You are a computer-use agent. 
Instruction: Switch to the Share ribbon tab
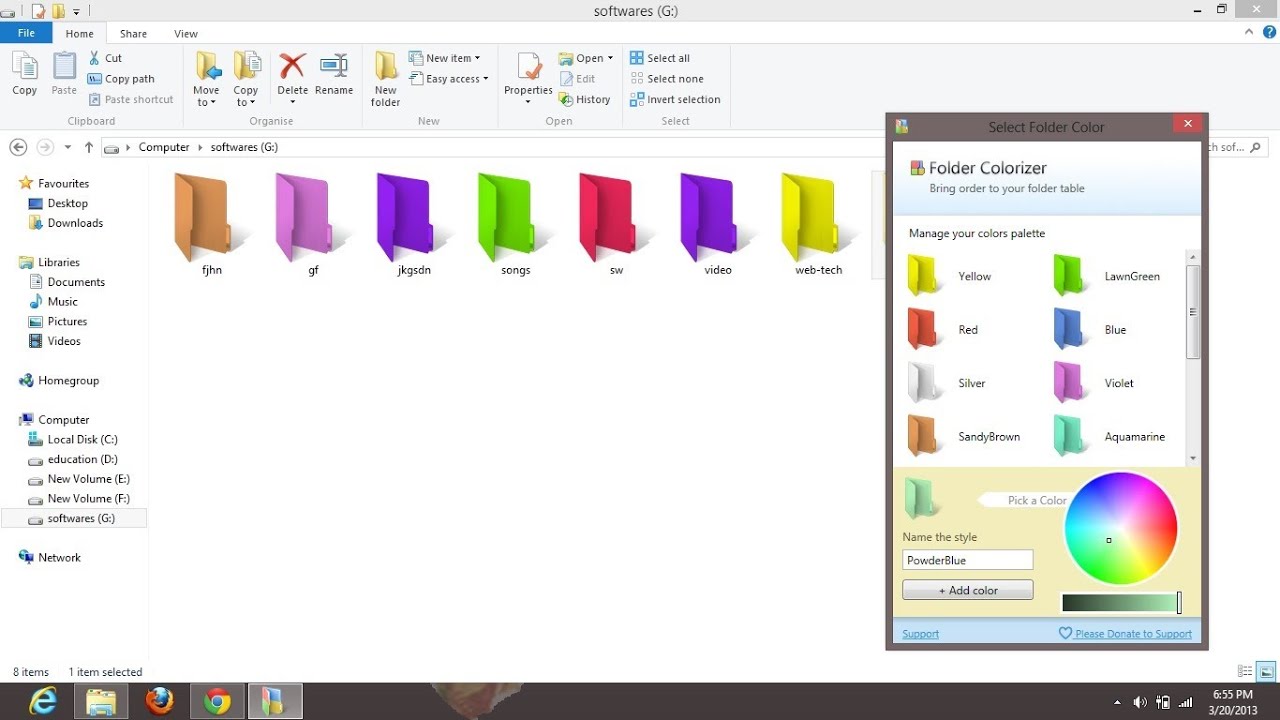click(133, 33)
